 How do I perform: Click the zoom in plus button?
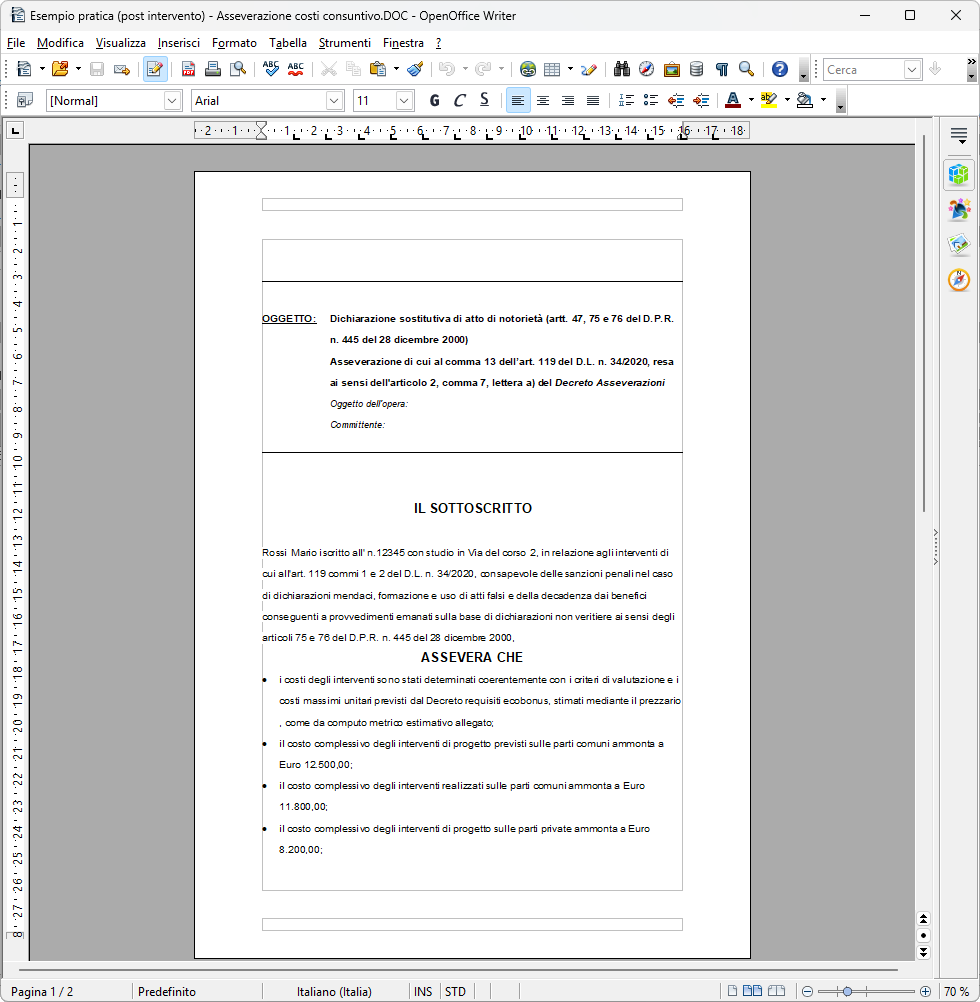[x=925, y=991]
